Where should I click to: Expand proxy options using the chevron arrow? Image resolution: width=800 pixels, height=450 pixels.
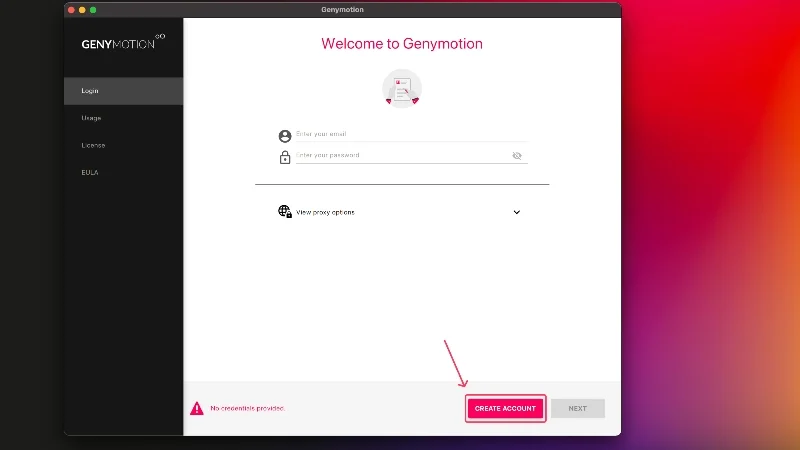coord(517,212)
